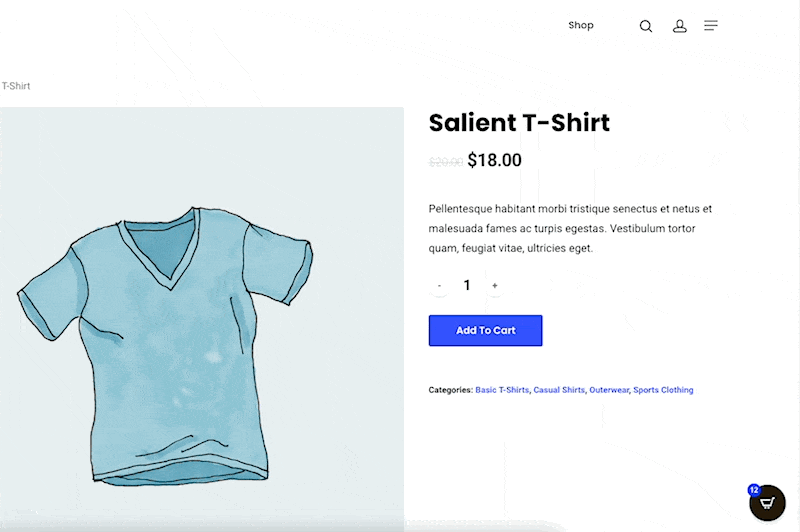Click the $18.00 sale price
This screenshot has height=532, width=800.
(x=494, y=160)
